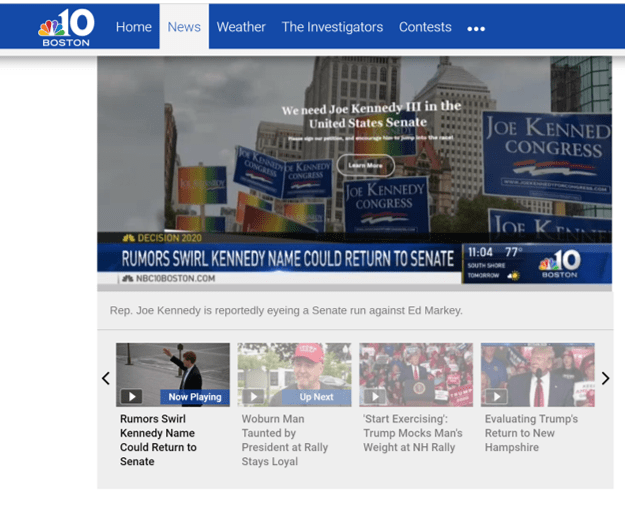This screenshot has height=505, width=625.
Task: Open 'Woburn Man Taunted by President' headline
Action: 285,440
